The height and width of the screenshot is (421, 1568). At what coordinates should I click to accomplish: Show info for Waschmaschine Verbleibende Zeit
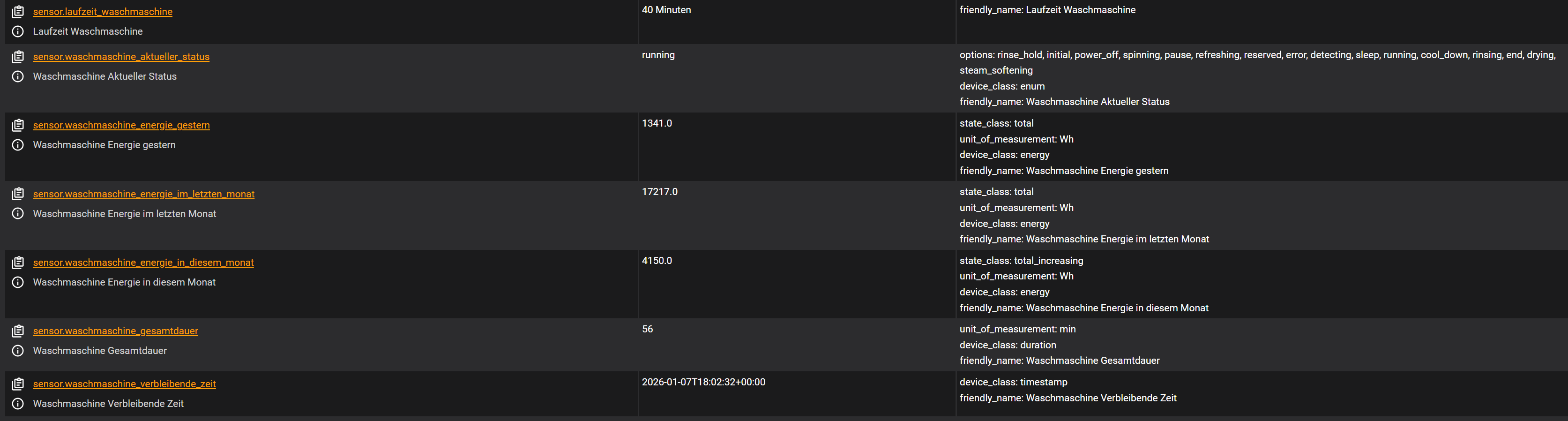(x=18, y=403)
